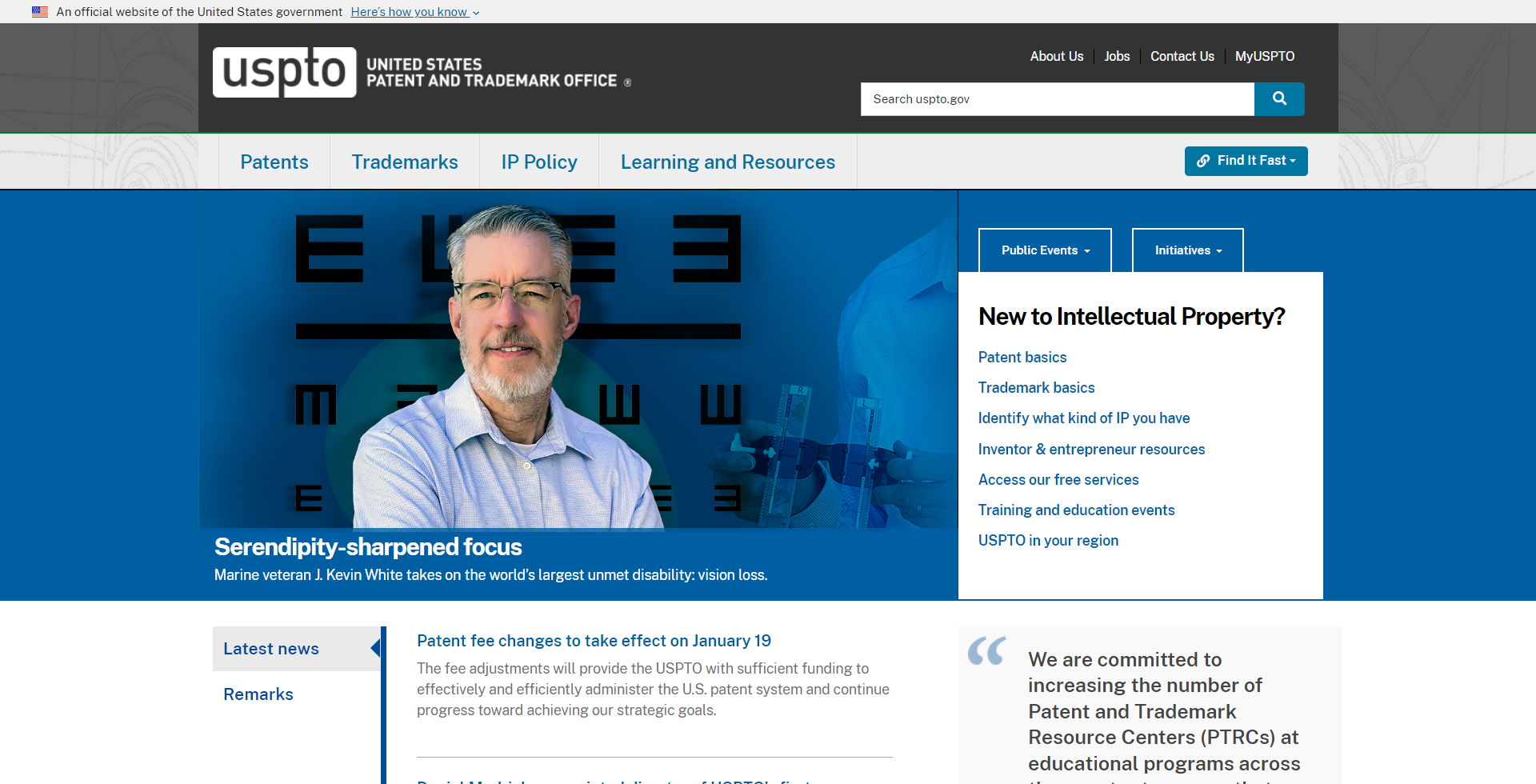Click the magnifying glass search button

click(x=1278, y=99)
